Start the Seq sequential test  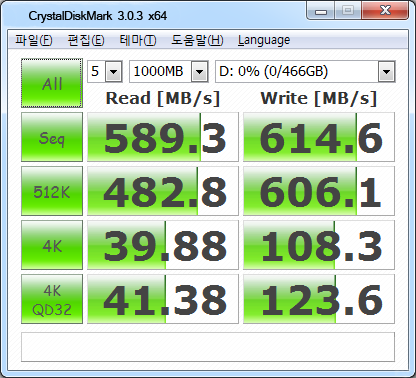click(x=52, y=137)
